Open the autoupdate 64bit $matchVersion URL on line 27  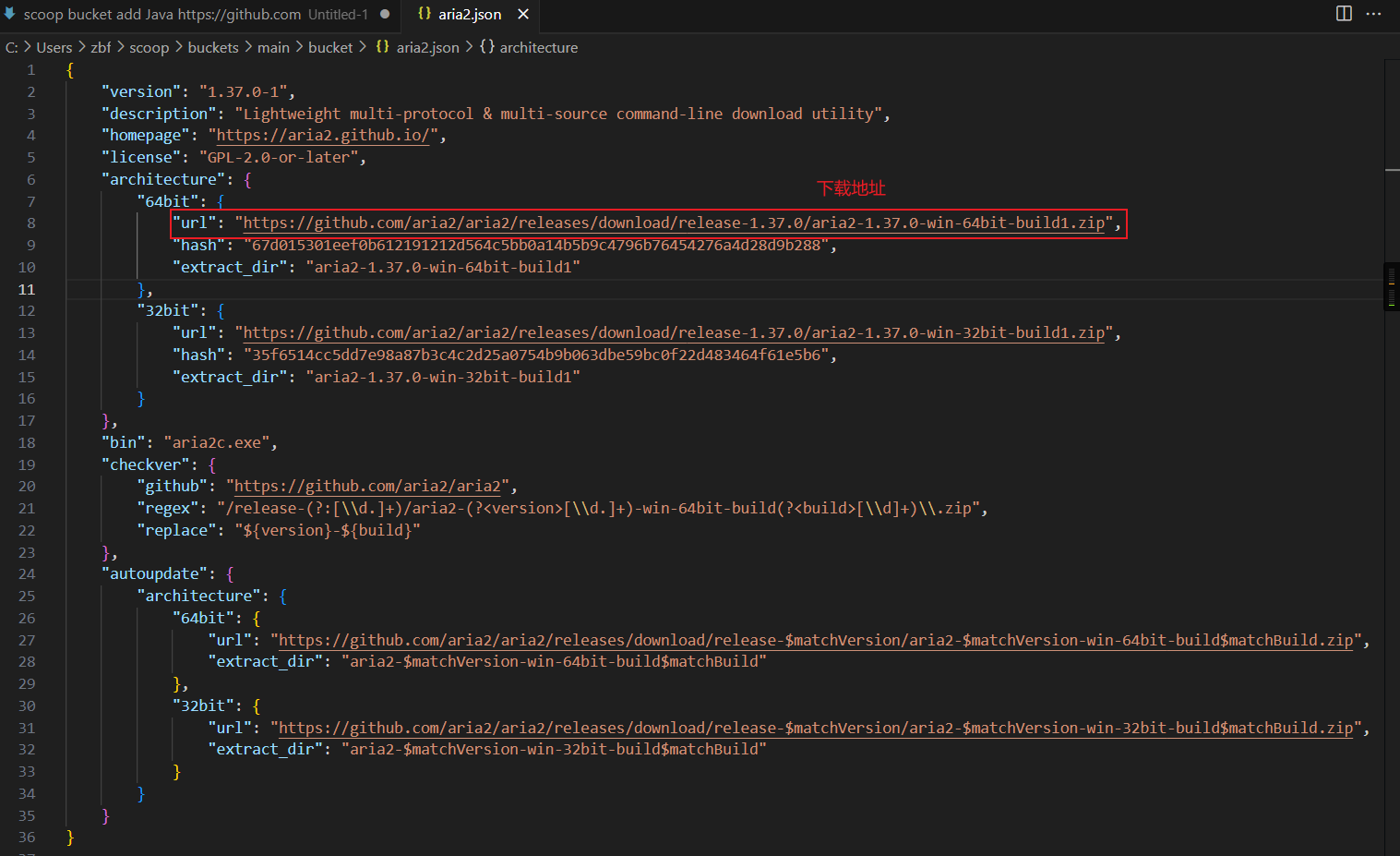coord(816,640)
